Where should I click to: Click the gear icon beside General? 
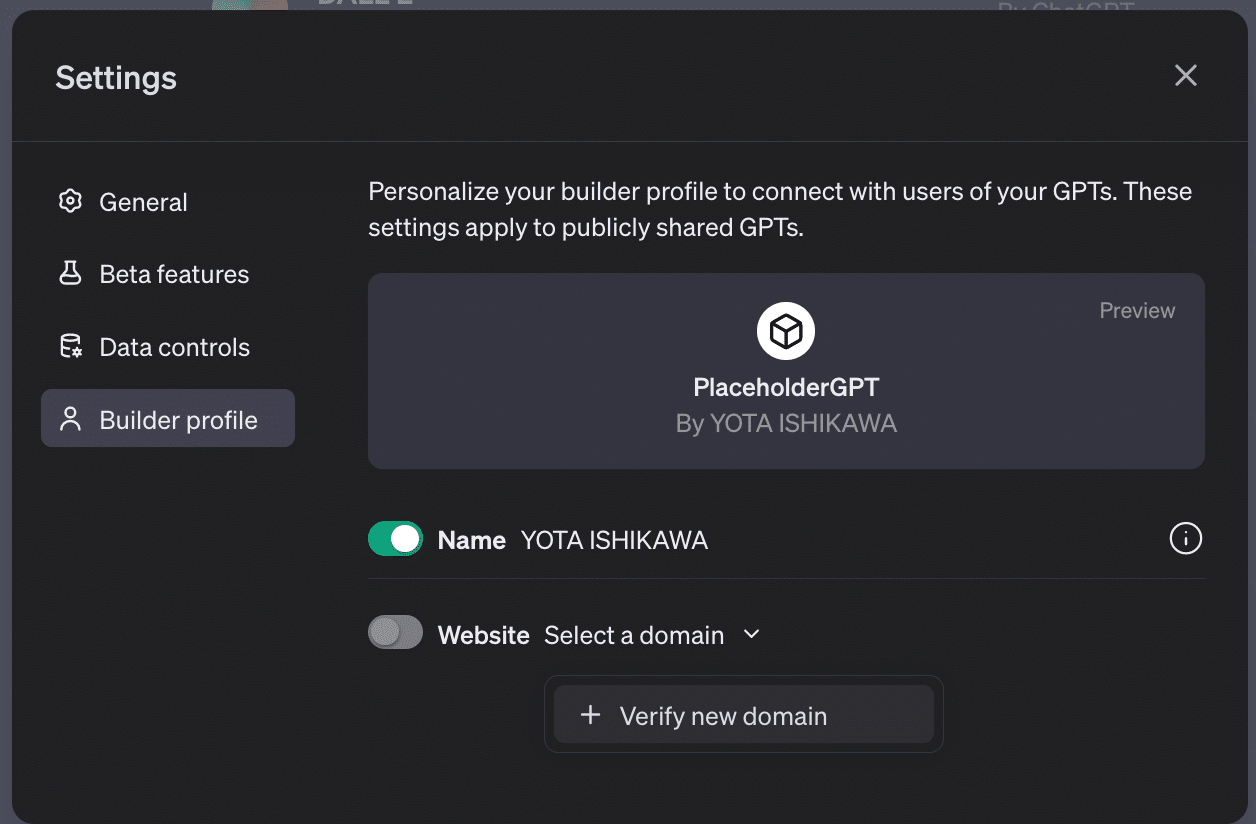click(70, 202)
